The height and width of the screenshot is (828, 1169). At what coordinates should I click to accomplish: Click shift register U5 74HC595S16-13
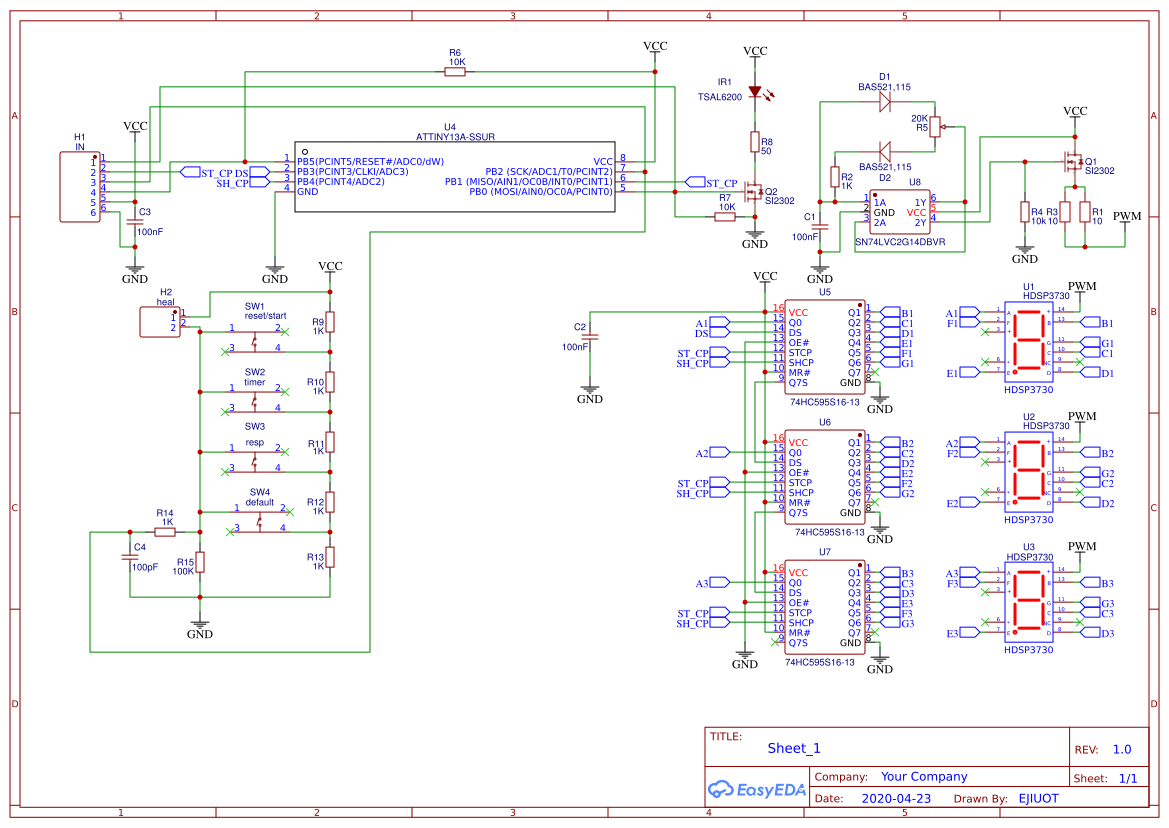(x=824, y=345)
